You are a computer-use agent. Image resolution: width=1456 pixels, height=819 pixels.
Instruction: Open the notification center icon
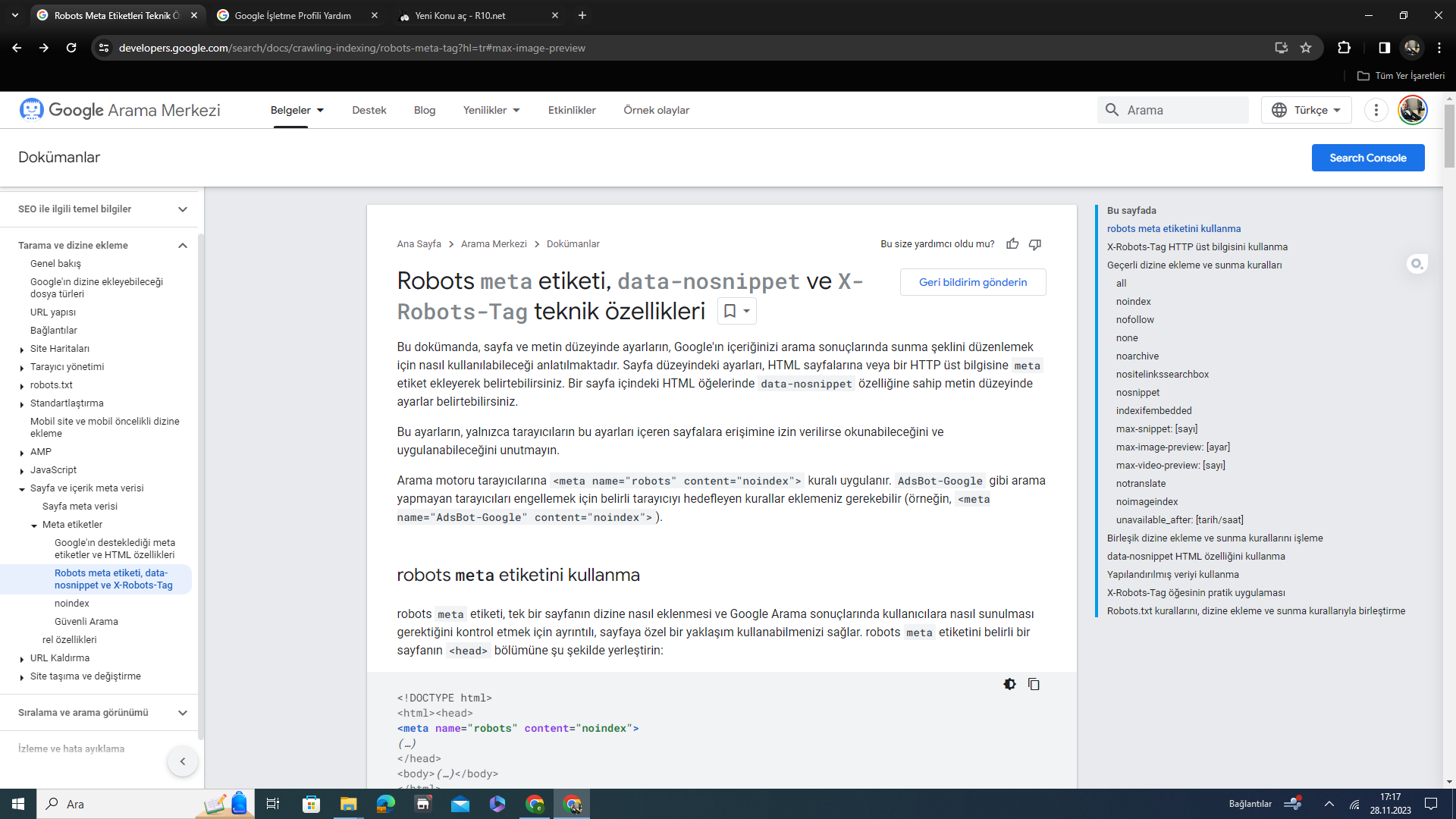pos(1431,804)
